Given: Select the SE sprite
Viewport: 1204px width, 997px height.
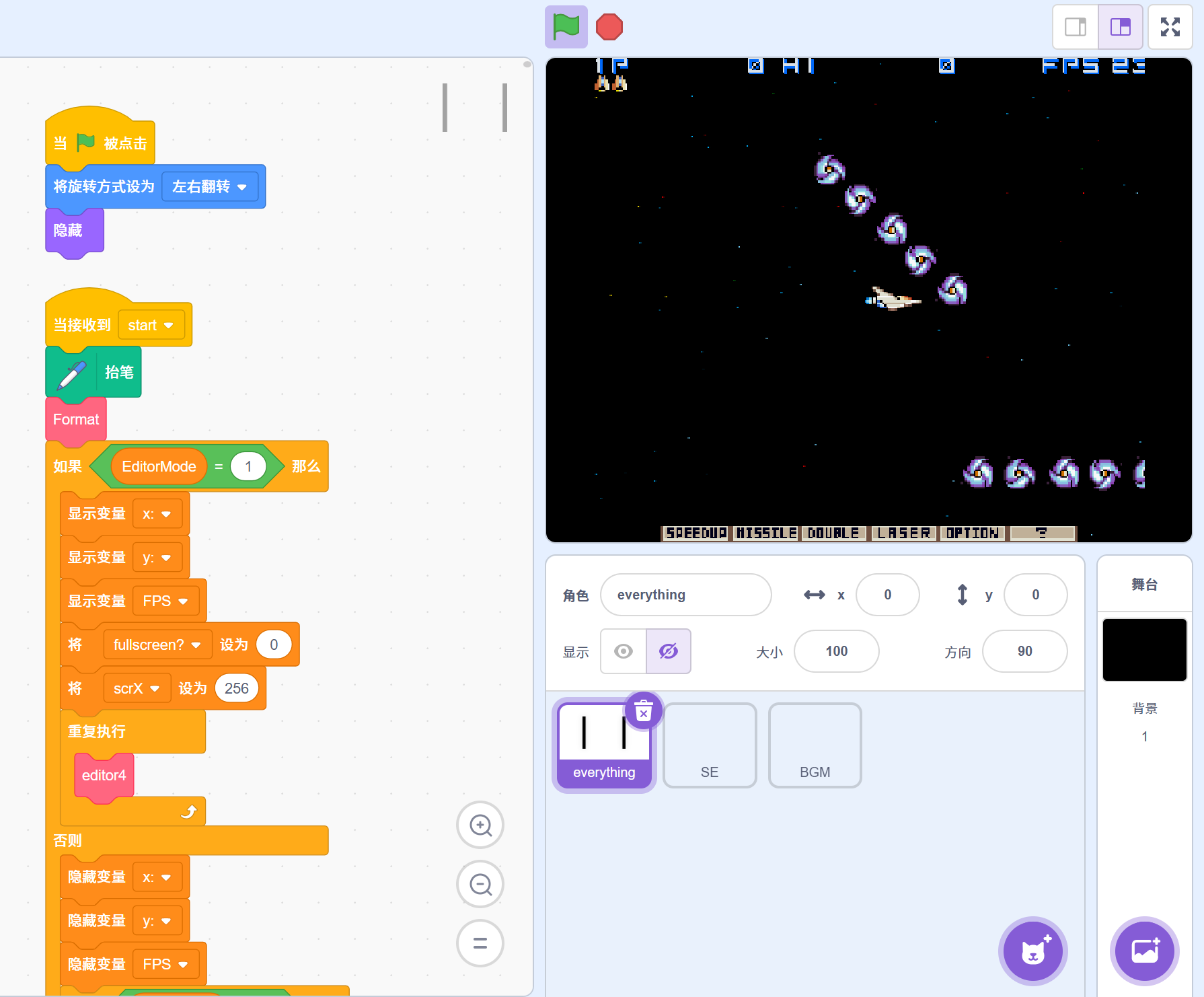Looking at the screenshot, I should [710, 745].
